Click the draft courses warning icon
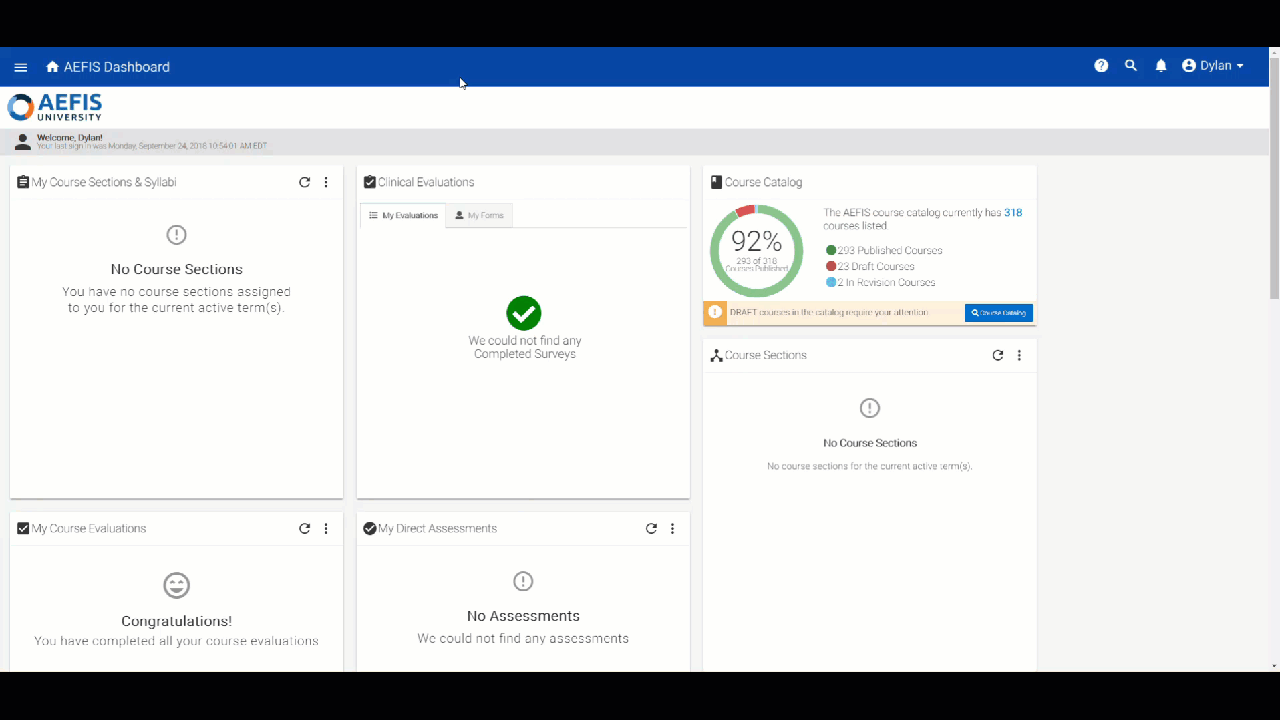The width and height of the screenshot is (1280, 720). pos(715,312)
